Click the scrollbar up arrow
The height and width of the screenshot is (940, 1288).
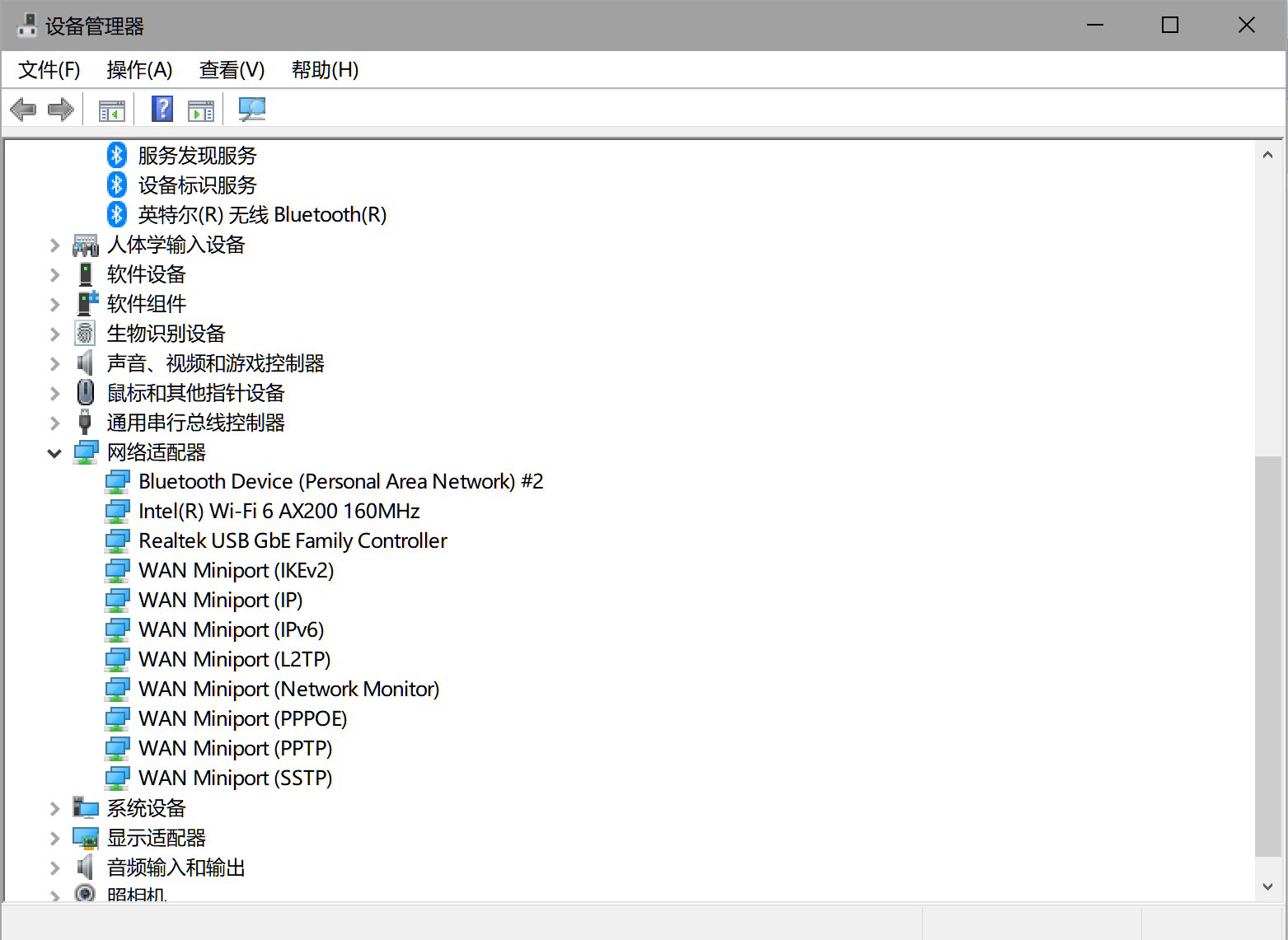pos(1267,154)
